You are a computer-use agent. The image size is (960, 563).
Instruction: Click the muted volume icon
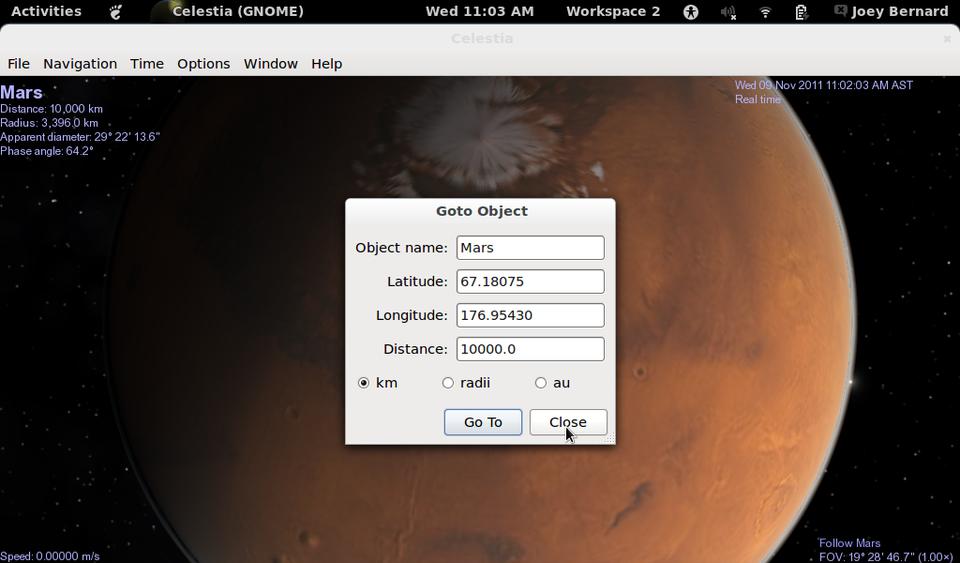728,12
